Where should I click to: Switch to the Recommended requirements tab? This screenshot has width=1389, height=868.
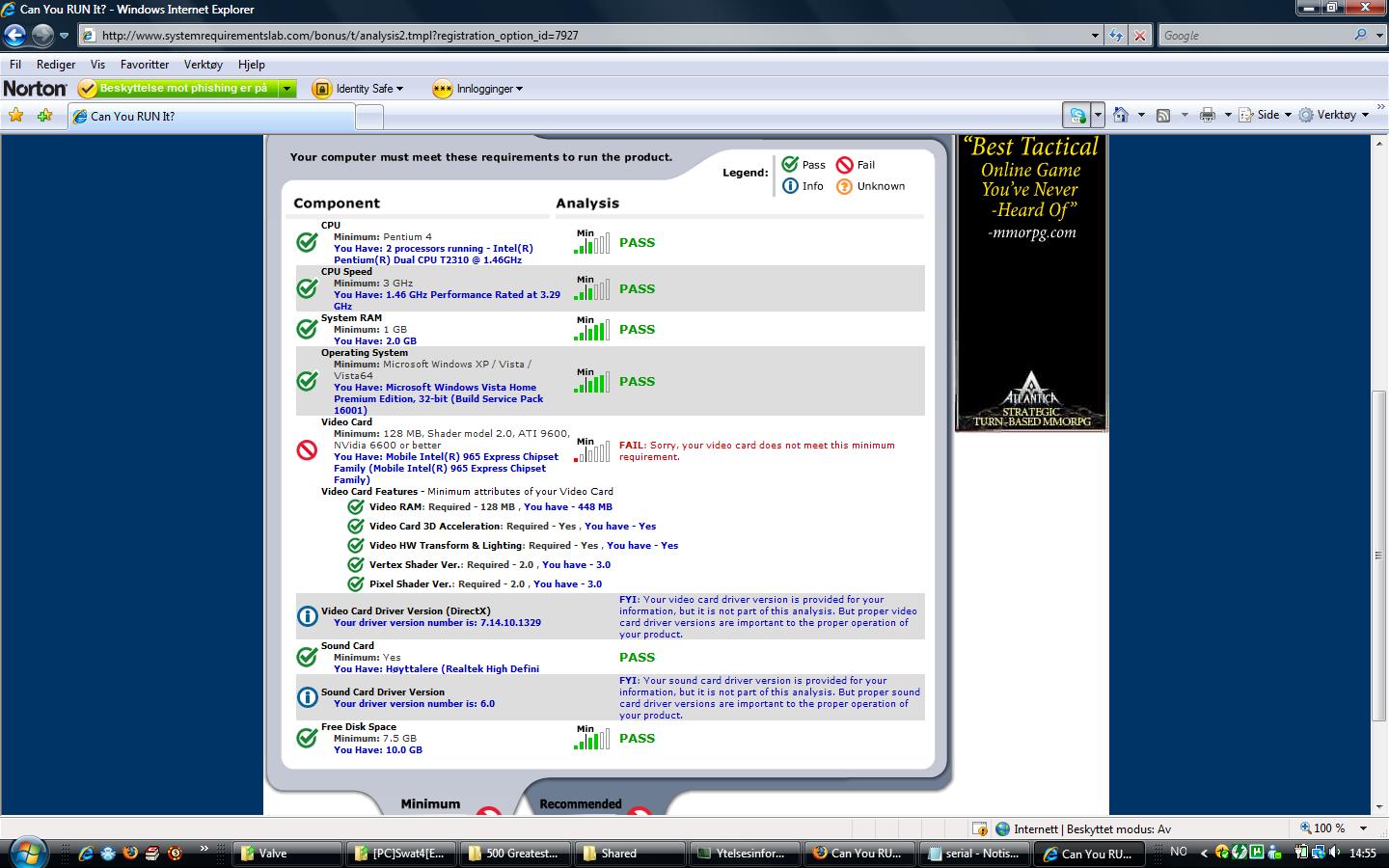[x=581, y=803]
